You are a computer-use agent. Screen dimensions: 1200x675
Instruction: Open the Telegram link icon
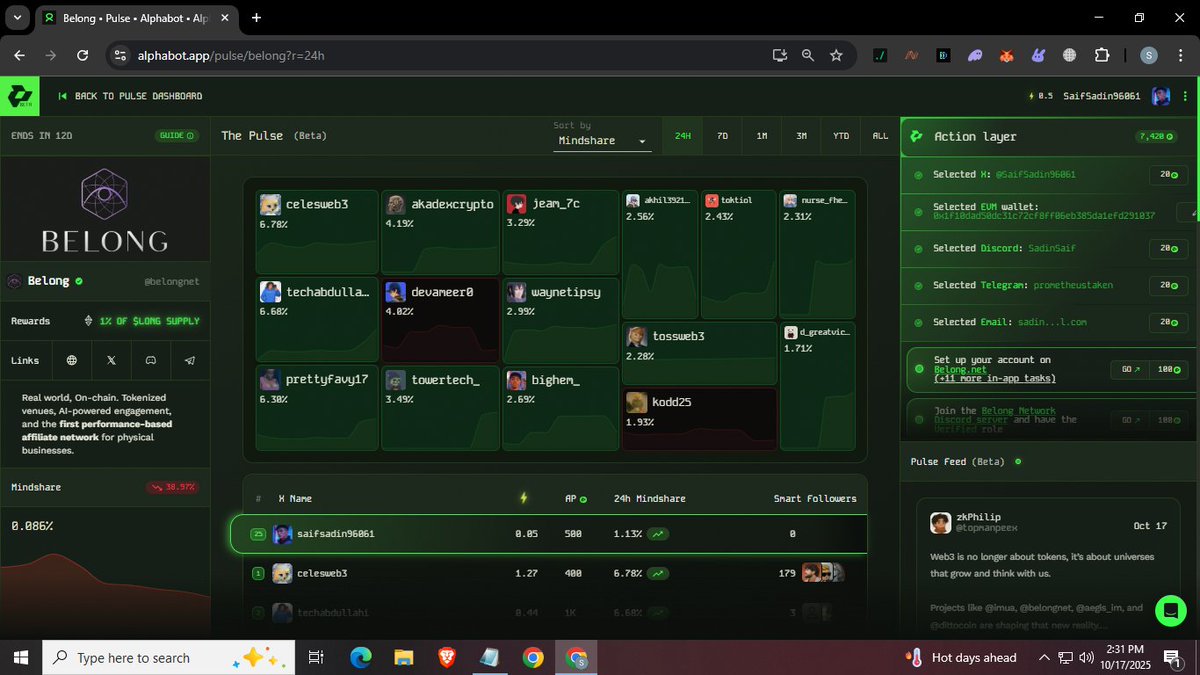point(190,360)
